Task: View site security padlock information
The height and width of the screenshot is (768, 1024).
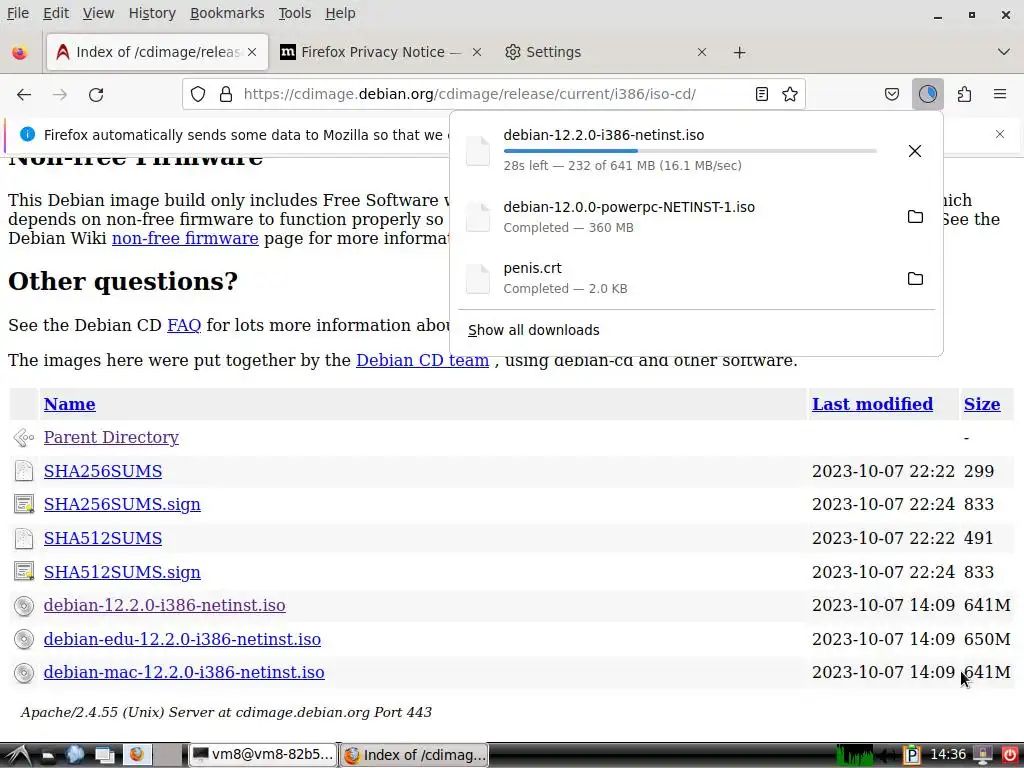Action: pyautogui.click(x=226, y=95)
